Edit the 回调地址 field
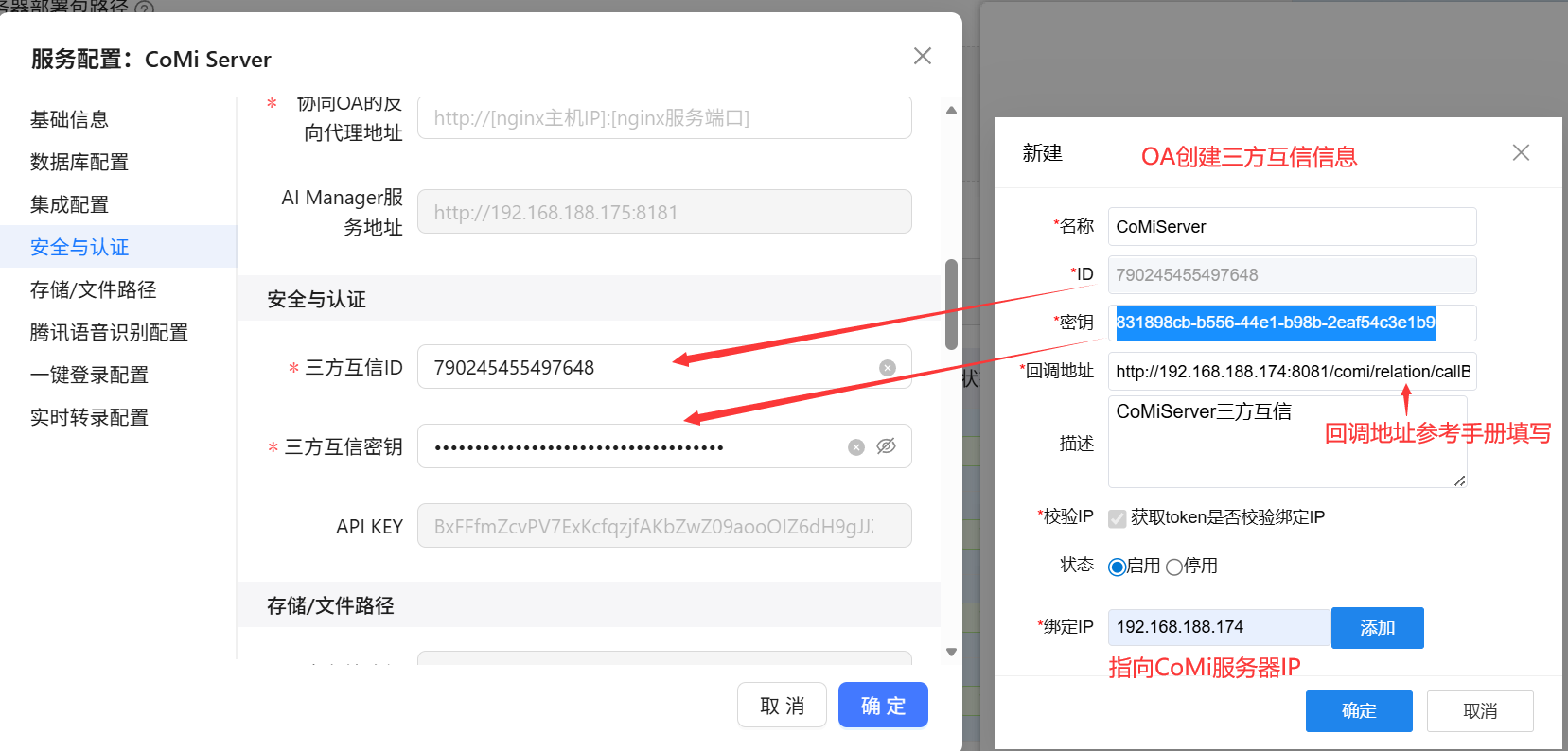 [x=1292, y=372]
